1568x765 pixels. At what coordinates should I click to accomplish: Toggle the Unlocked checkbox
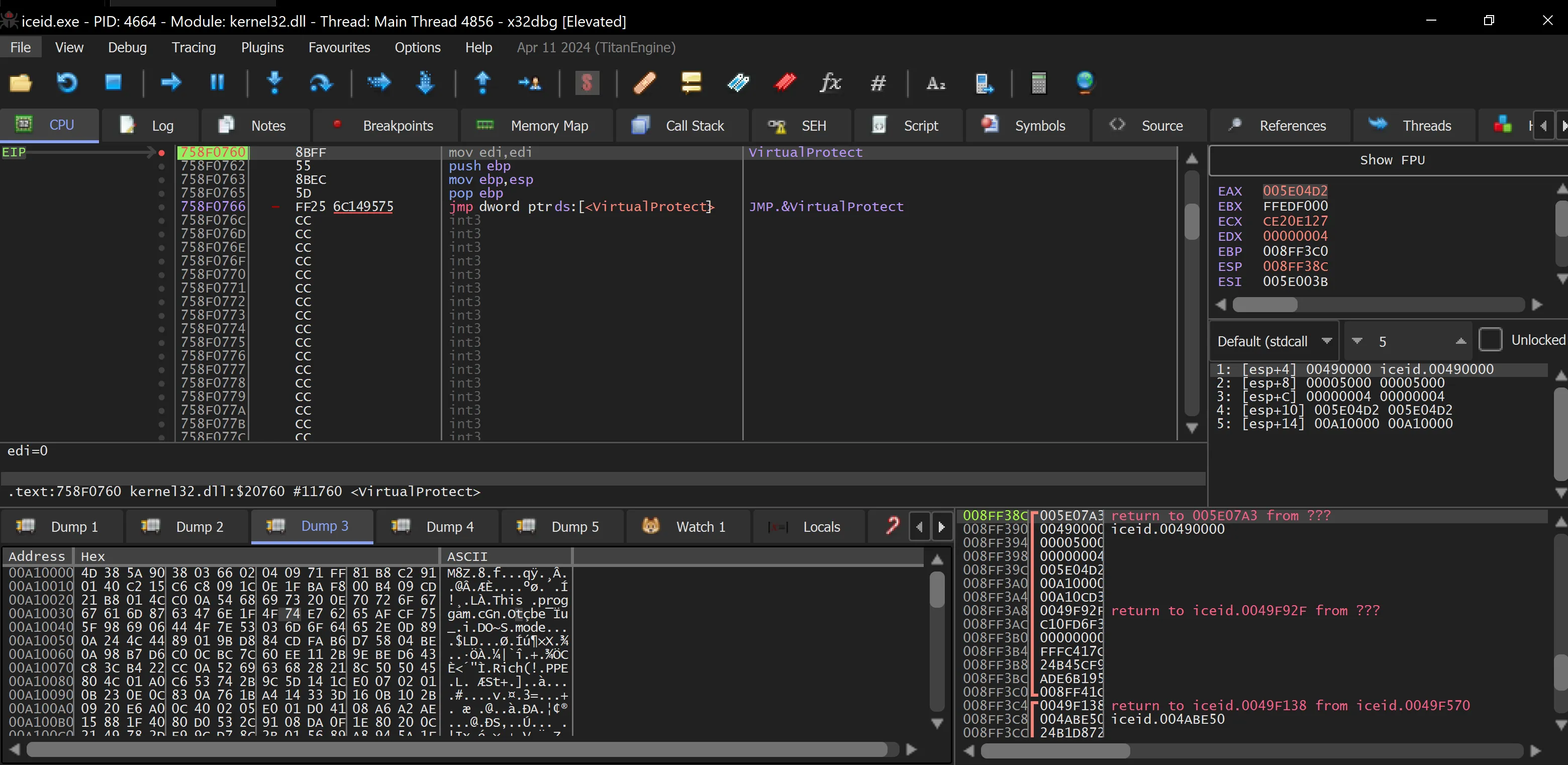[1491, 340]
